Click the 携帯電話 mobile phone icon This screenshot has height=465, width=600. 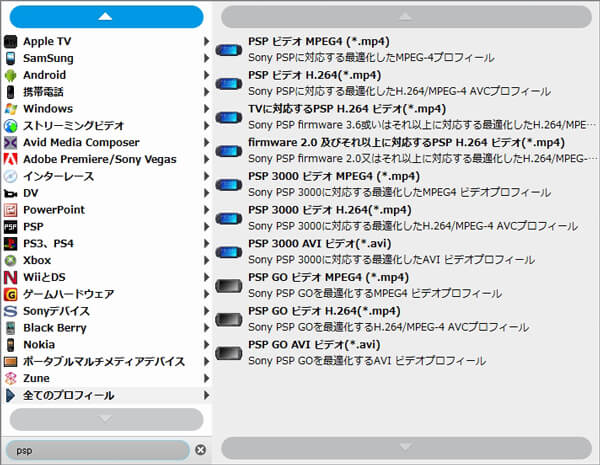(x=11, y=92)
